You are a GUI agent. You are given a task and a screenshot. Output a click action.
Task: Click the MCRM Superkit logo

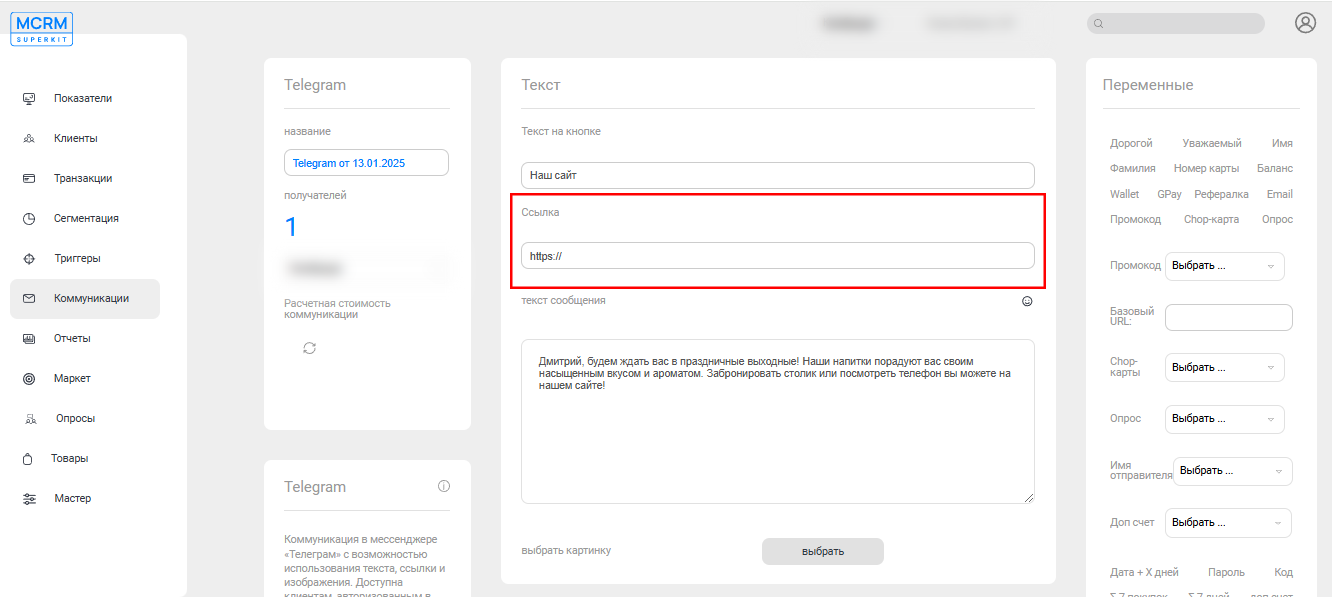click(42, 29)
